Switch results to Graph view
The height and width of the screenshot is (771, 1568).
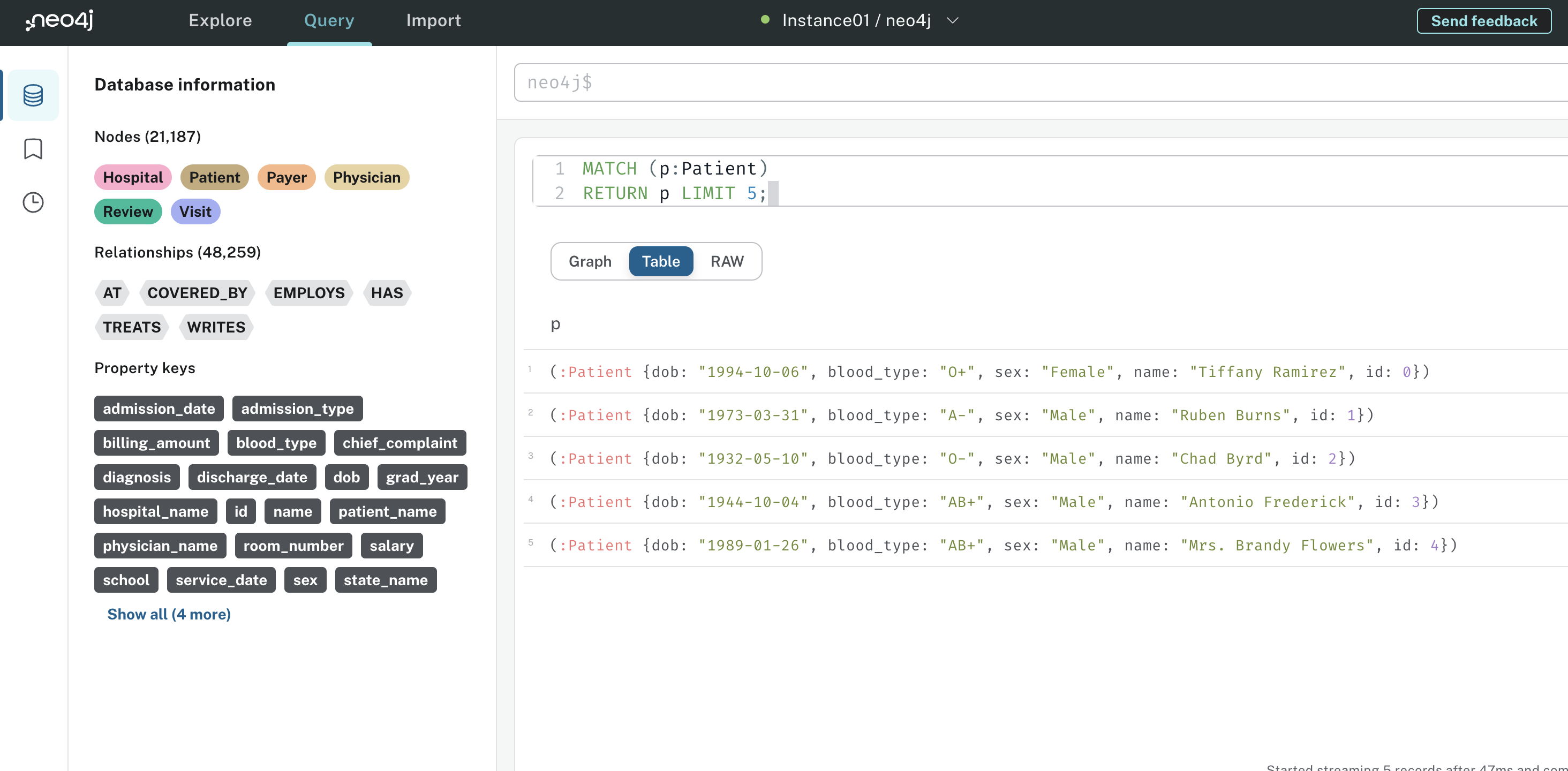coord(590,261)
